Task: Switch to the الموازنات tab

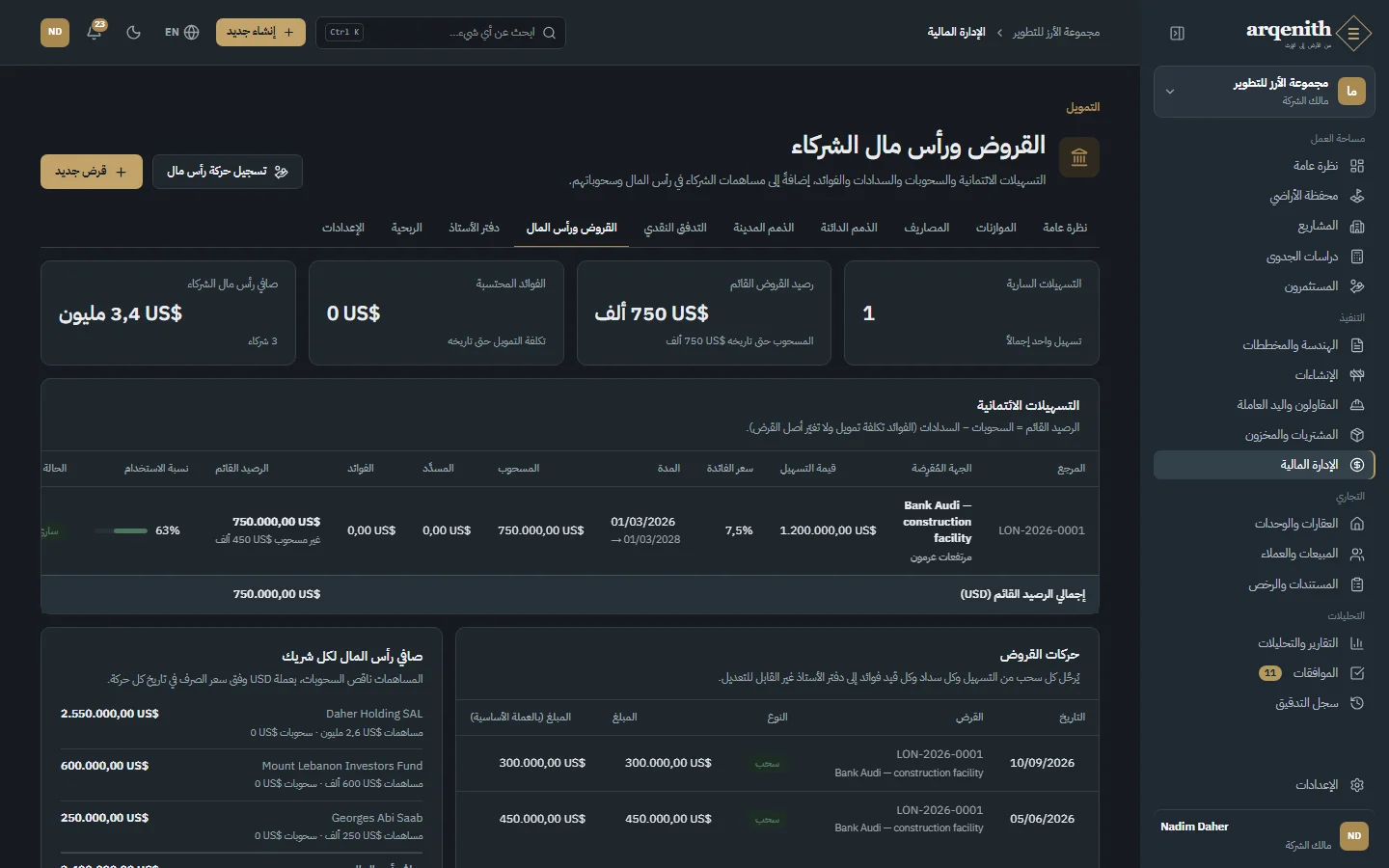Action: pos(995,228)
